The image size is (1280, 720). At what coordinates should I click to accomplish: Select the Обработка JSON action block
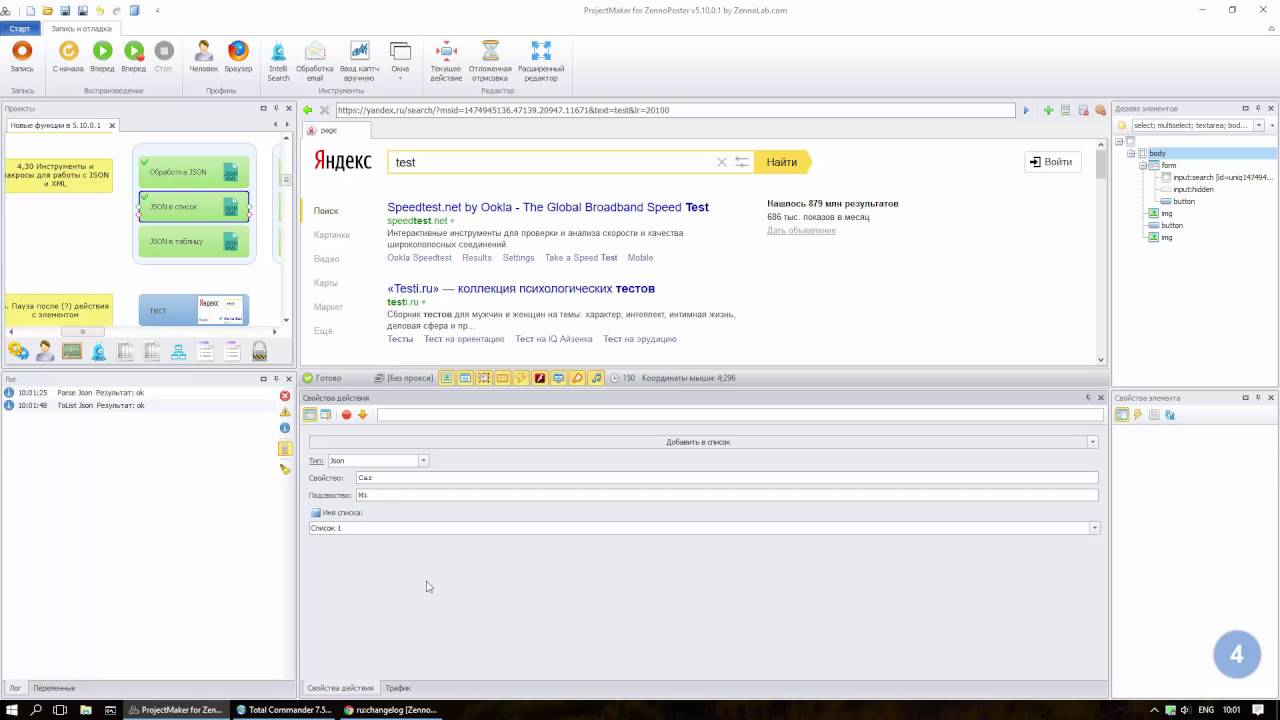[x=194, y=172]
